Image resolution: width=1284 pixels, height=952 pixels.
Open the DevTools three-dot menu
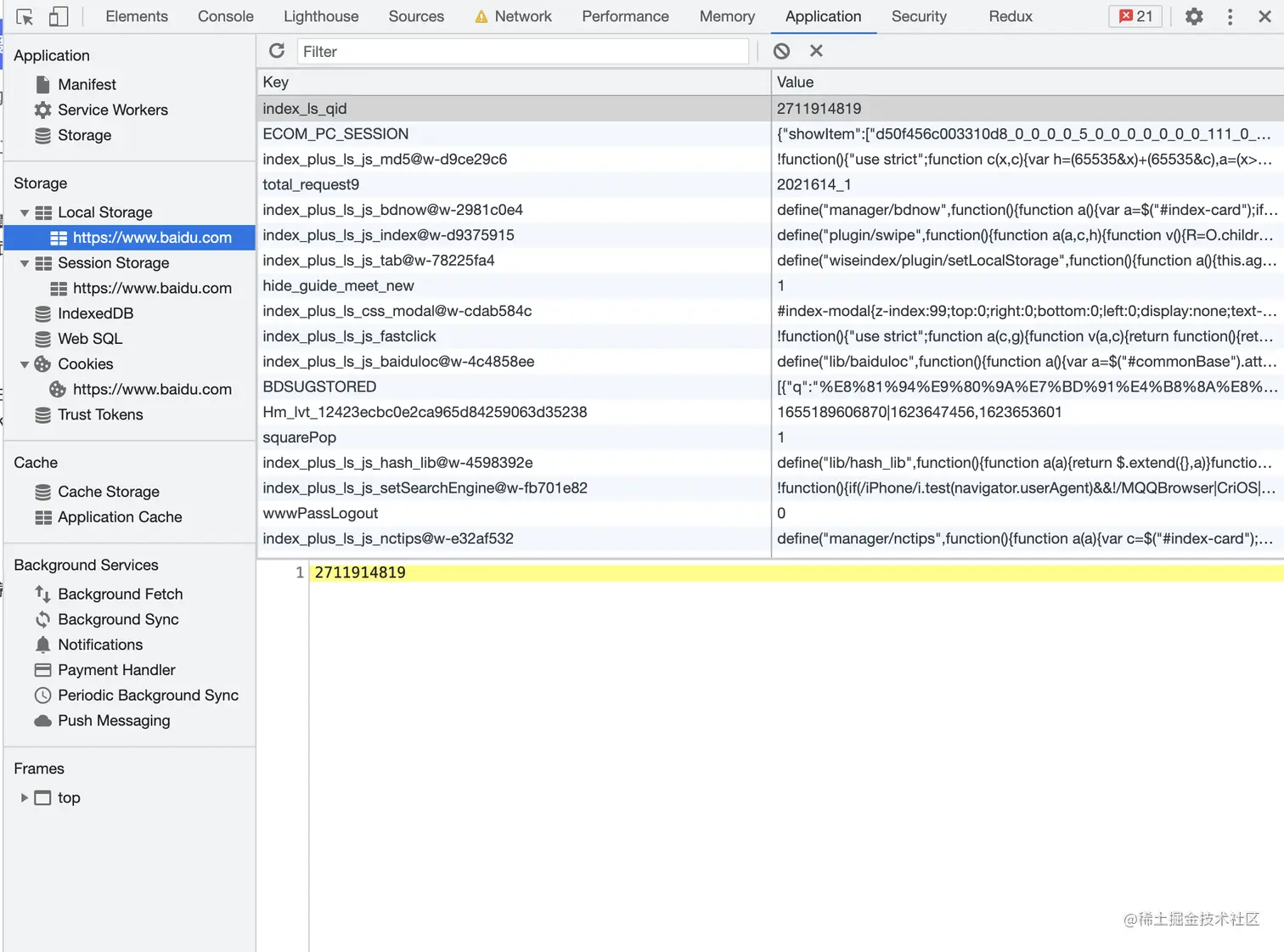1230,16
